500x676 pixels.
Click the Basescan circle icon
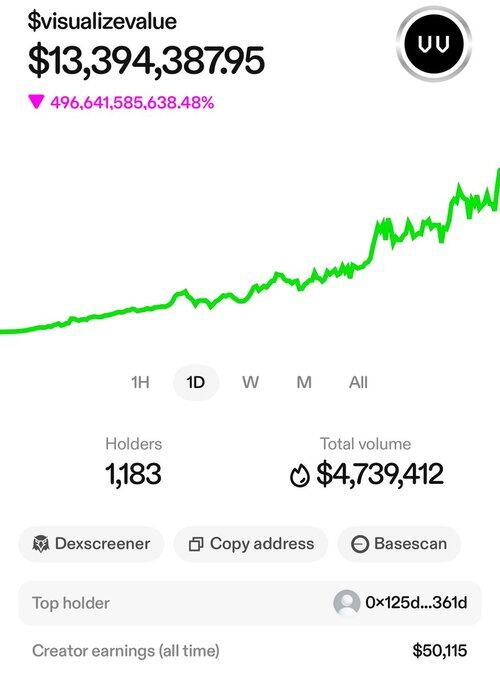[x=359, y=544]
